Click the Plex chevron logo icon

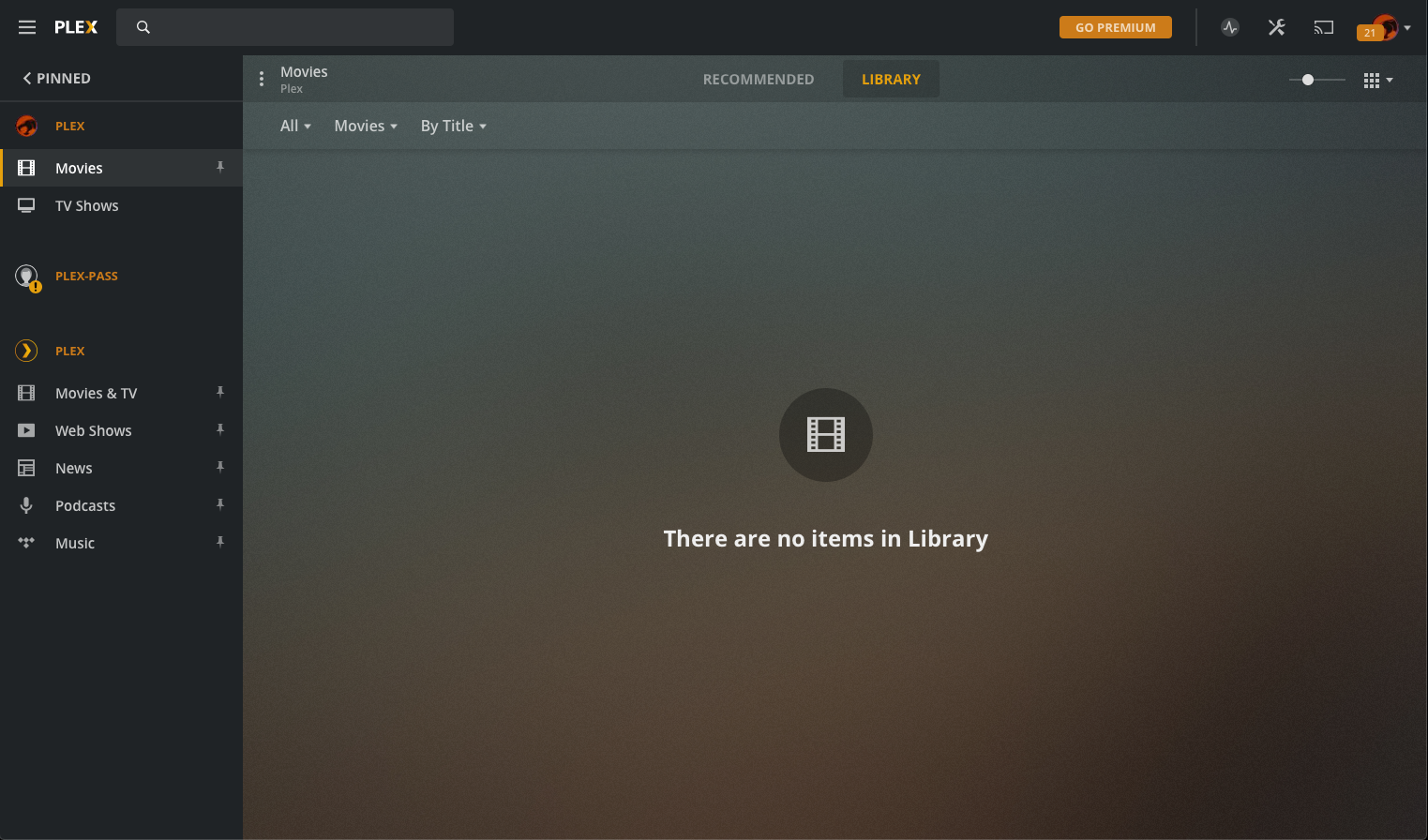coord(26,351)
